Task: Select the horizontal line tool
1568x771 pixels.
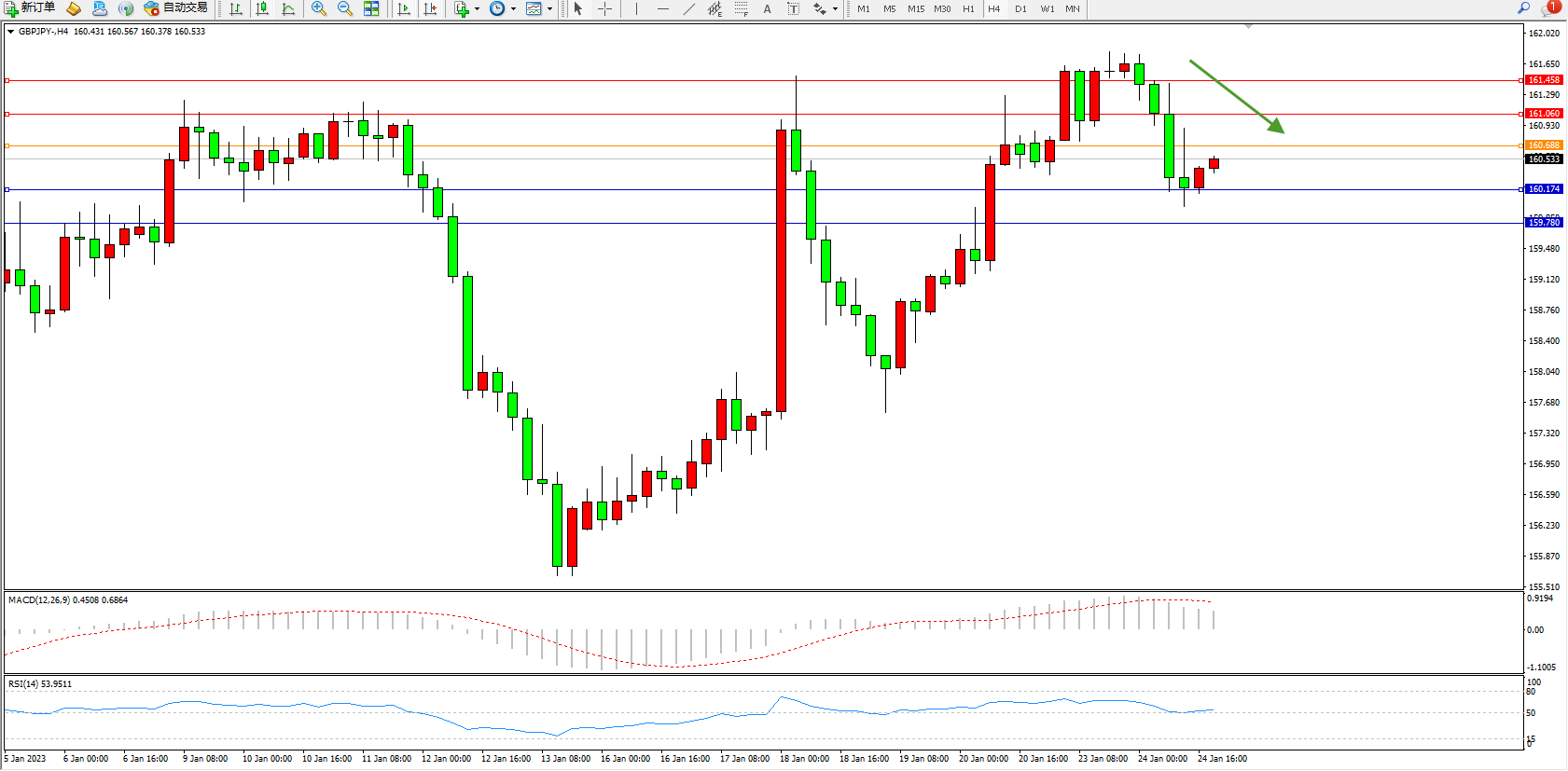Action: 662,8
